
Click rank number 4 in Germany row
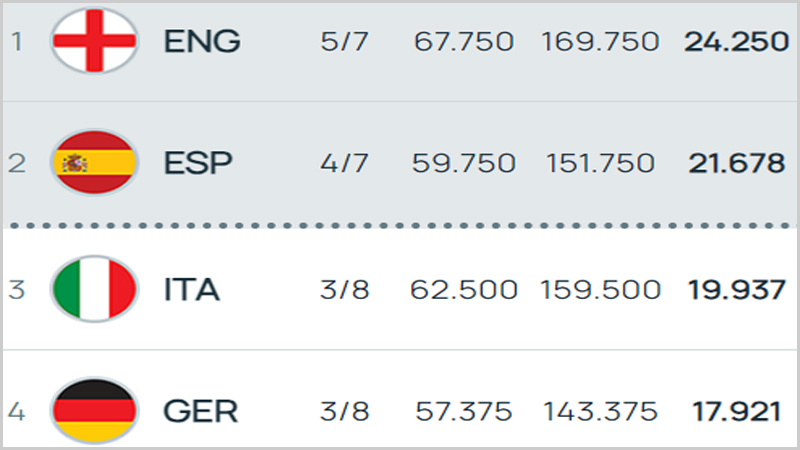[16, 411]
